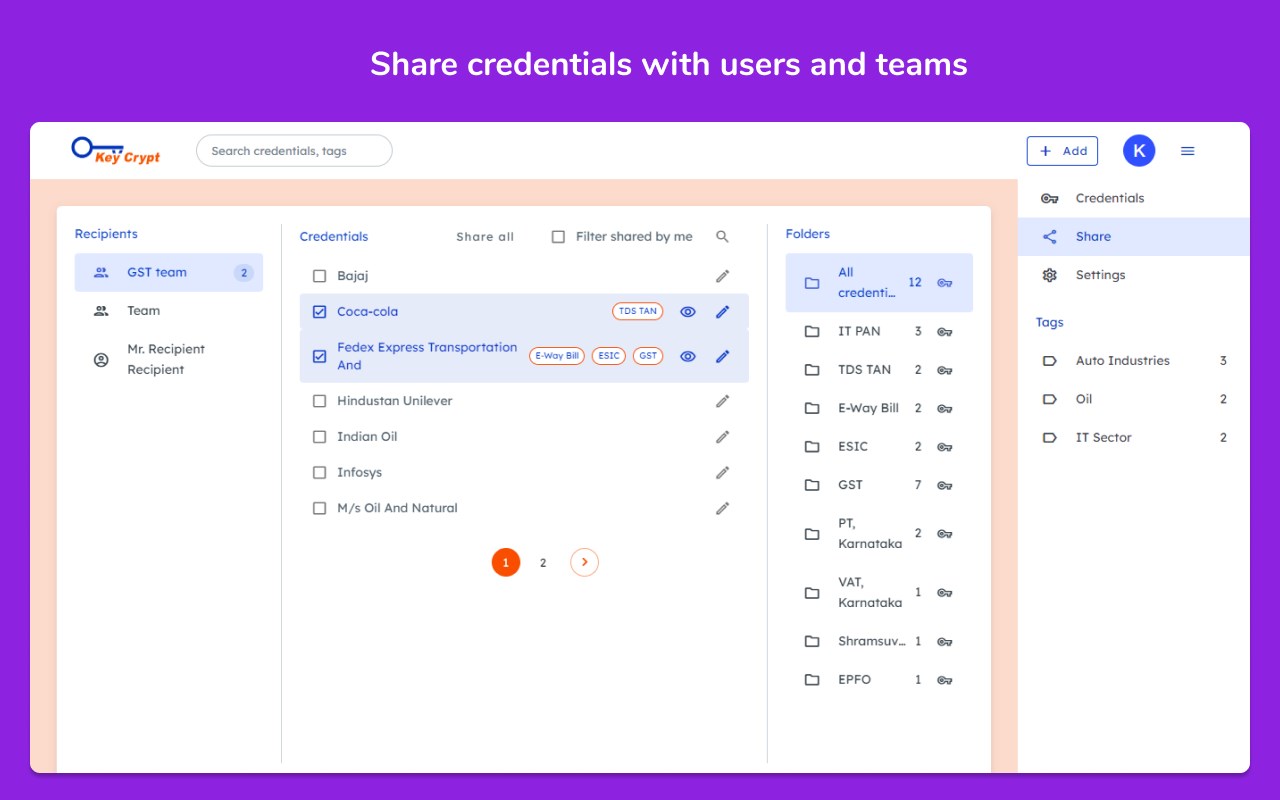
Task: Edit the Bajaj credential pencil icon
Action: pos(723,276)
